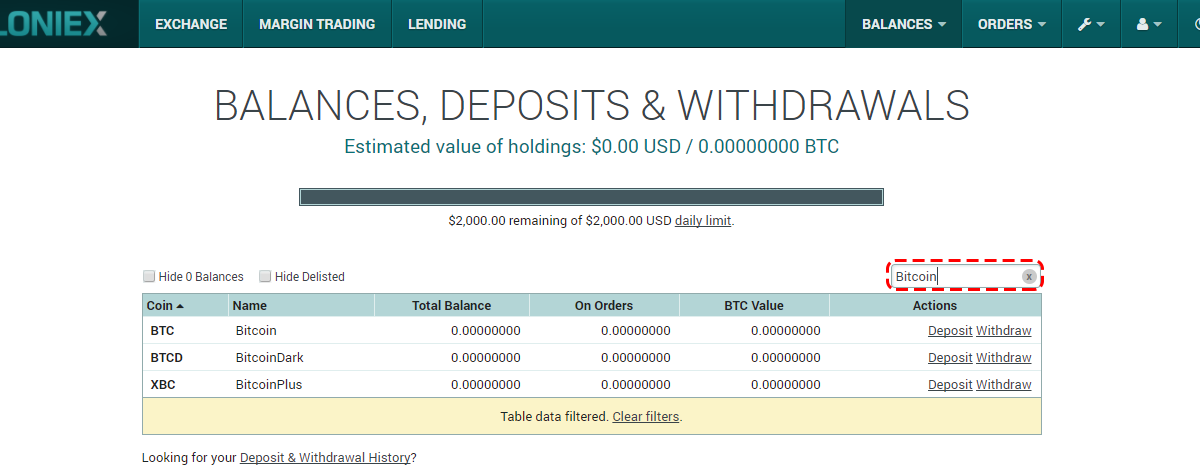Open Deposit & Withdrawal History link
1200x472 pixels.
325,457
